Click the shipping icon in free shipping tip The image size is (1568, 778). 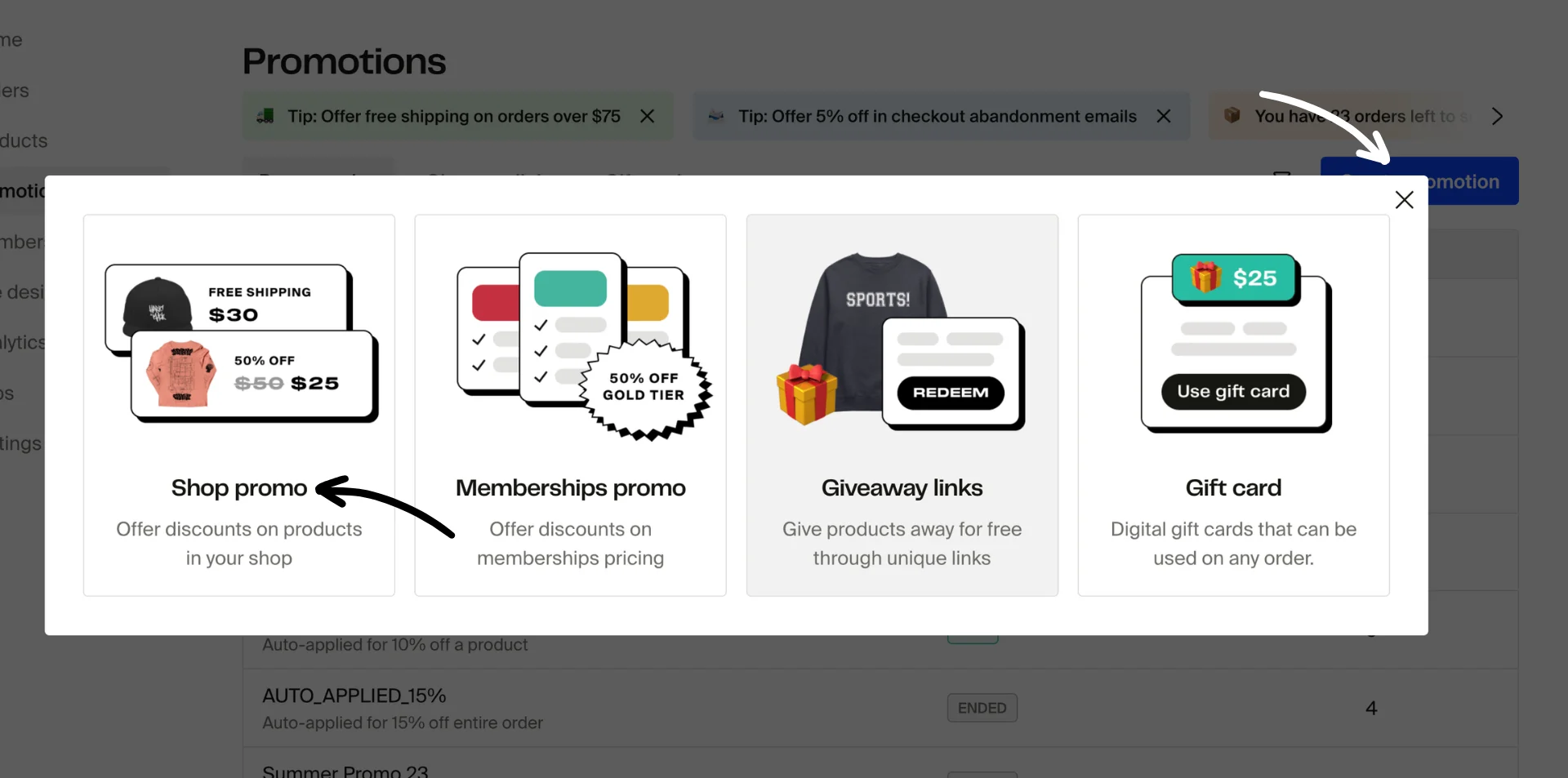266,116
